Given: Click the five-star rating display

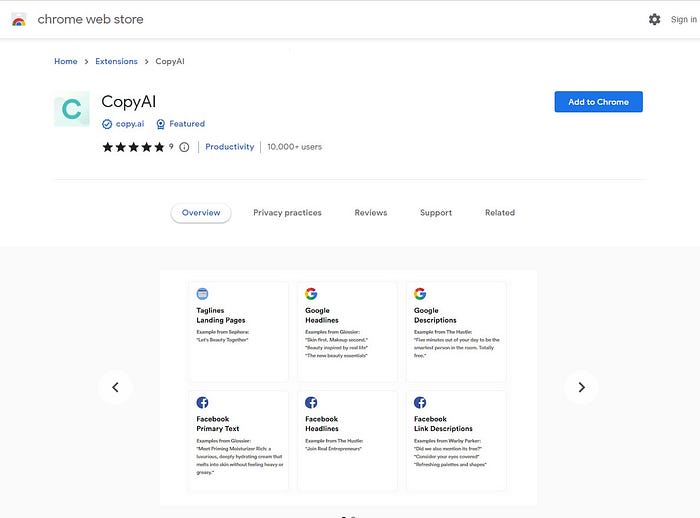Looking at the screenshot, I should (x=133, y=147).
